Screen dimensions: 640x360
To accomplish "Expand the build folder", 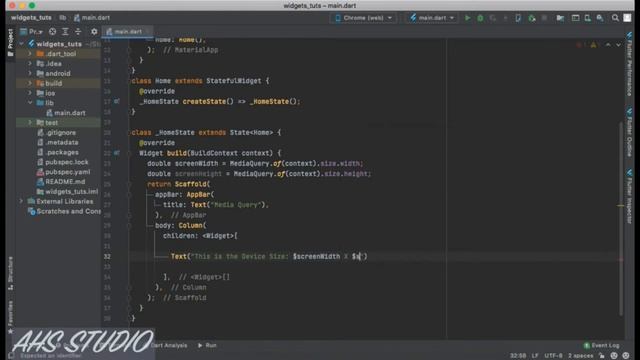I will point(30,83).
